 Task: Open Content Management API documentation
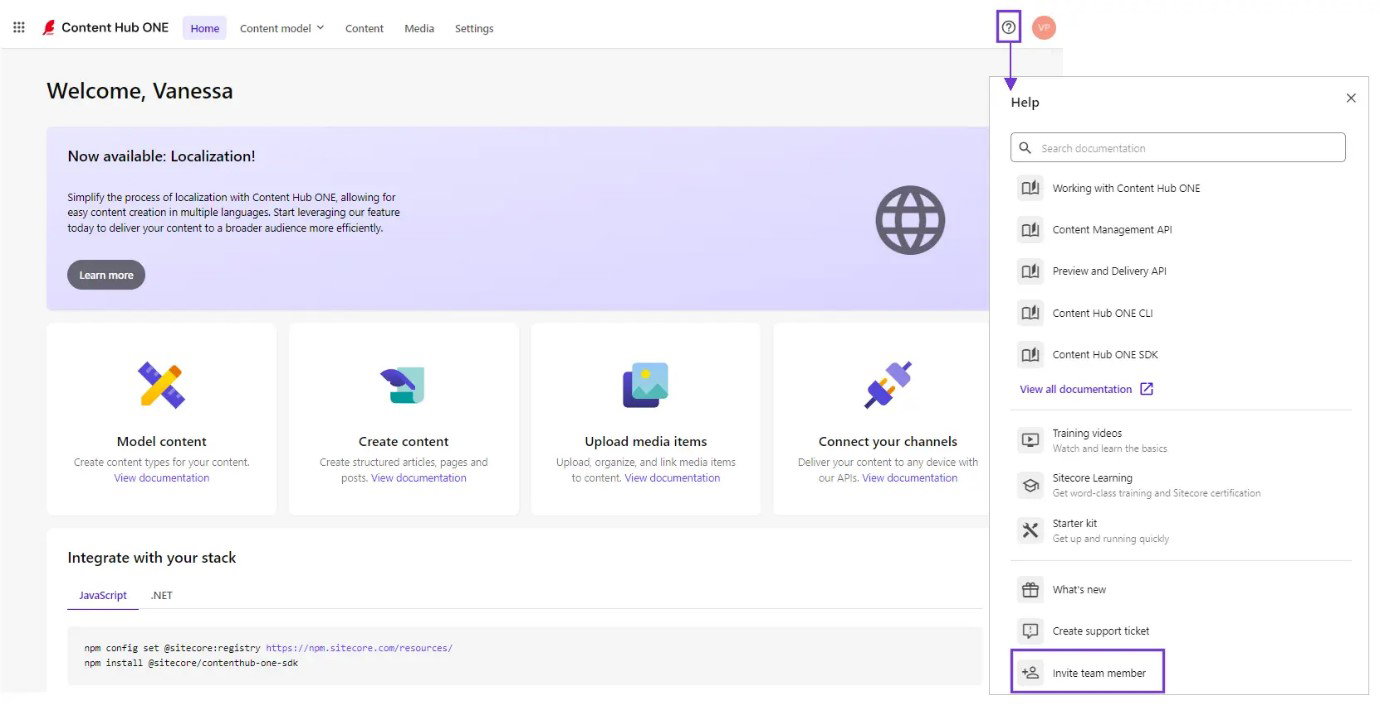(1112, 230)
